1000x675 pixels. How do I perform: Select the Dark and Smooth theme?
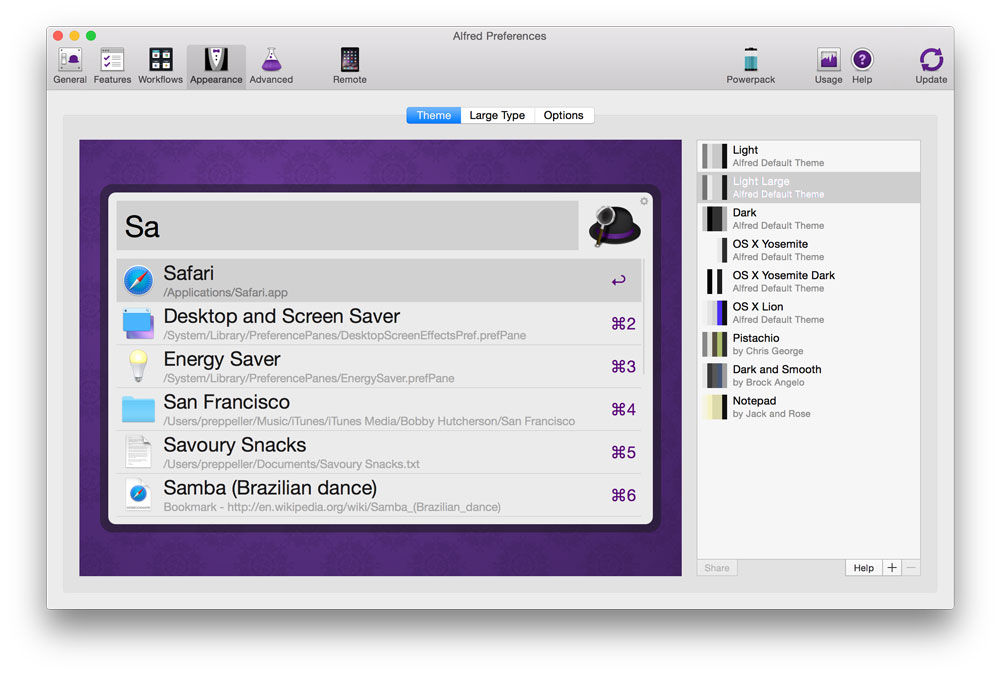coord(809,375)
